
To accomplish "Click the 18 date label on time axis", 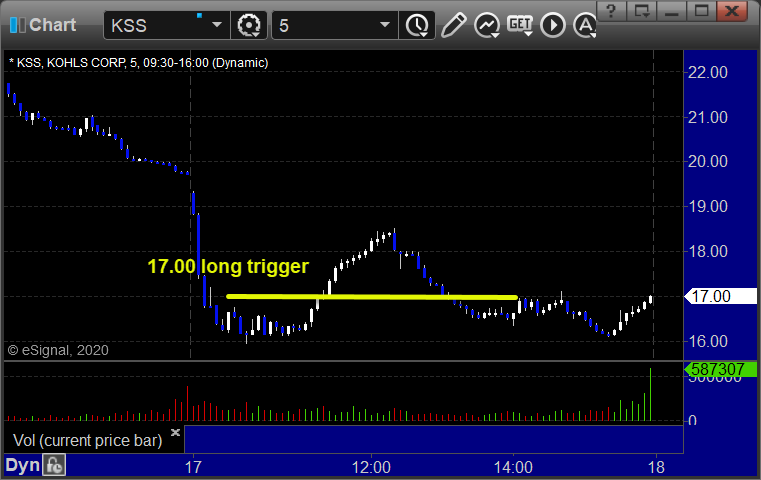I will (656, 467).
